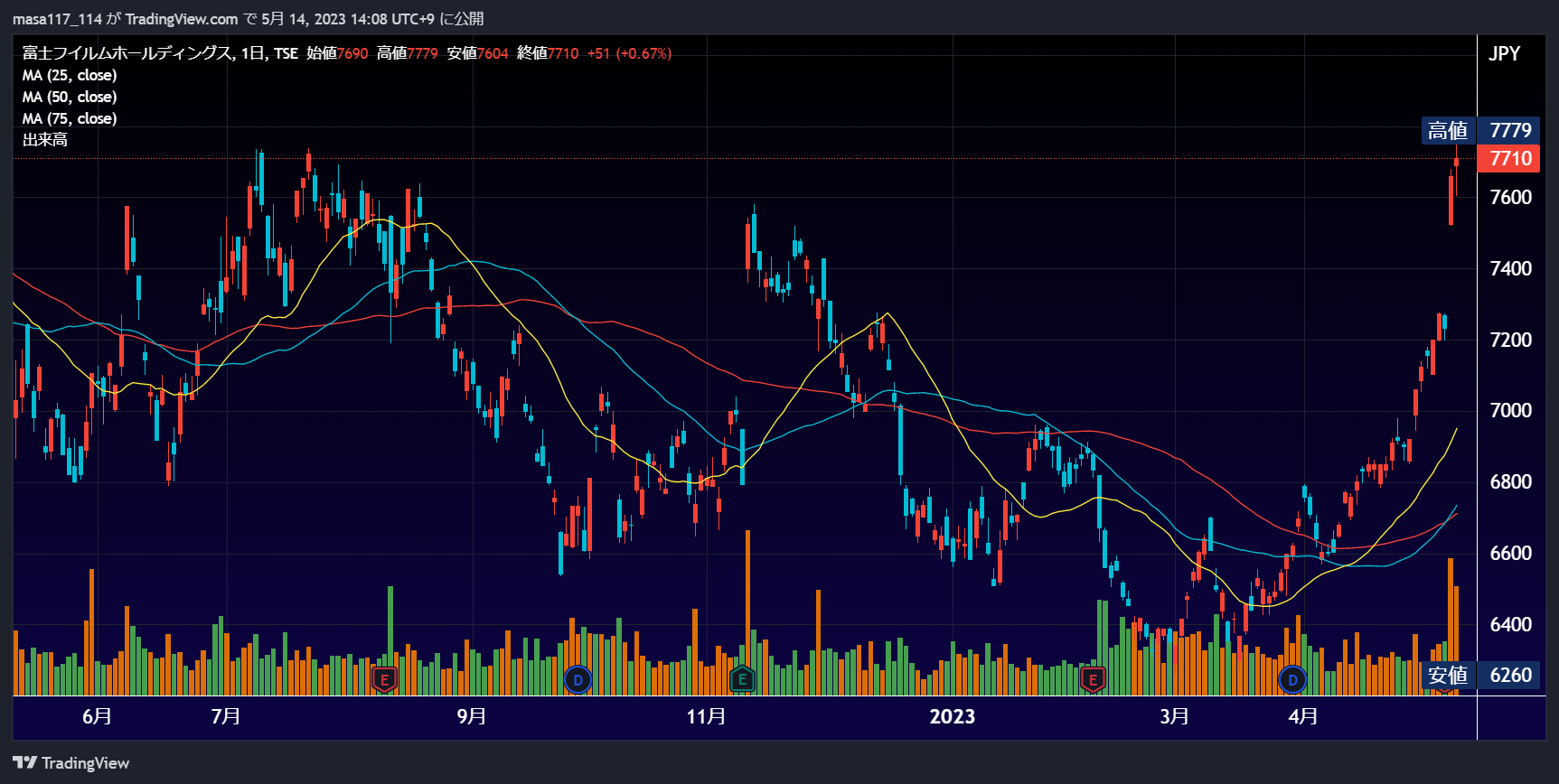The width and height of the screenshot is (1559, 784).
Task: Click the 高値 7779 price label on axis
Action: (x=1479, y=130)
